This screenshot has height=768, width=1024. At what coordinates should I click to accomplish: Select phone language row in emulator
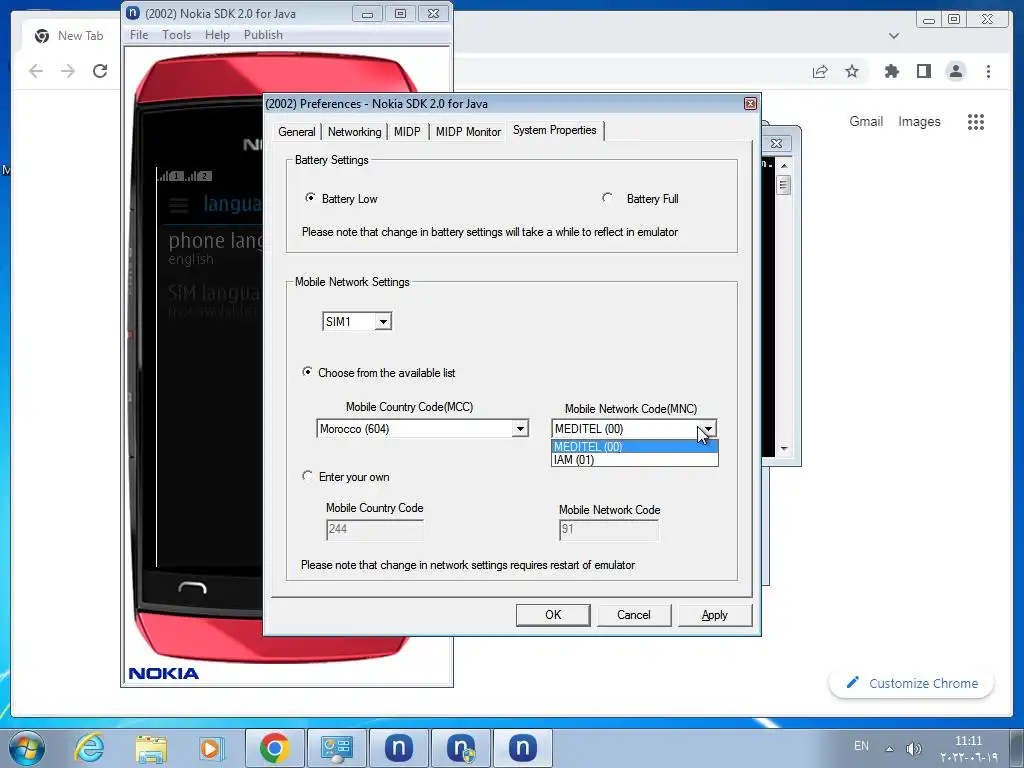coord(210,248)
